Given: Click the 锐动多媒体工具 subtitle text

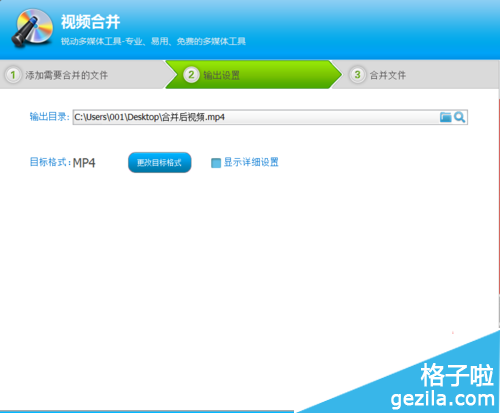Looking at the screenshot, I should pyautogui.click(x=153, y=41).
